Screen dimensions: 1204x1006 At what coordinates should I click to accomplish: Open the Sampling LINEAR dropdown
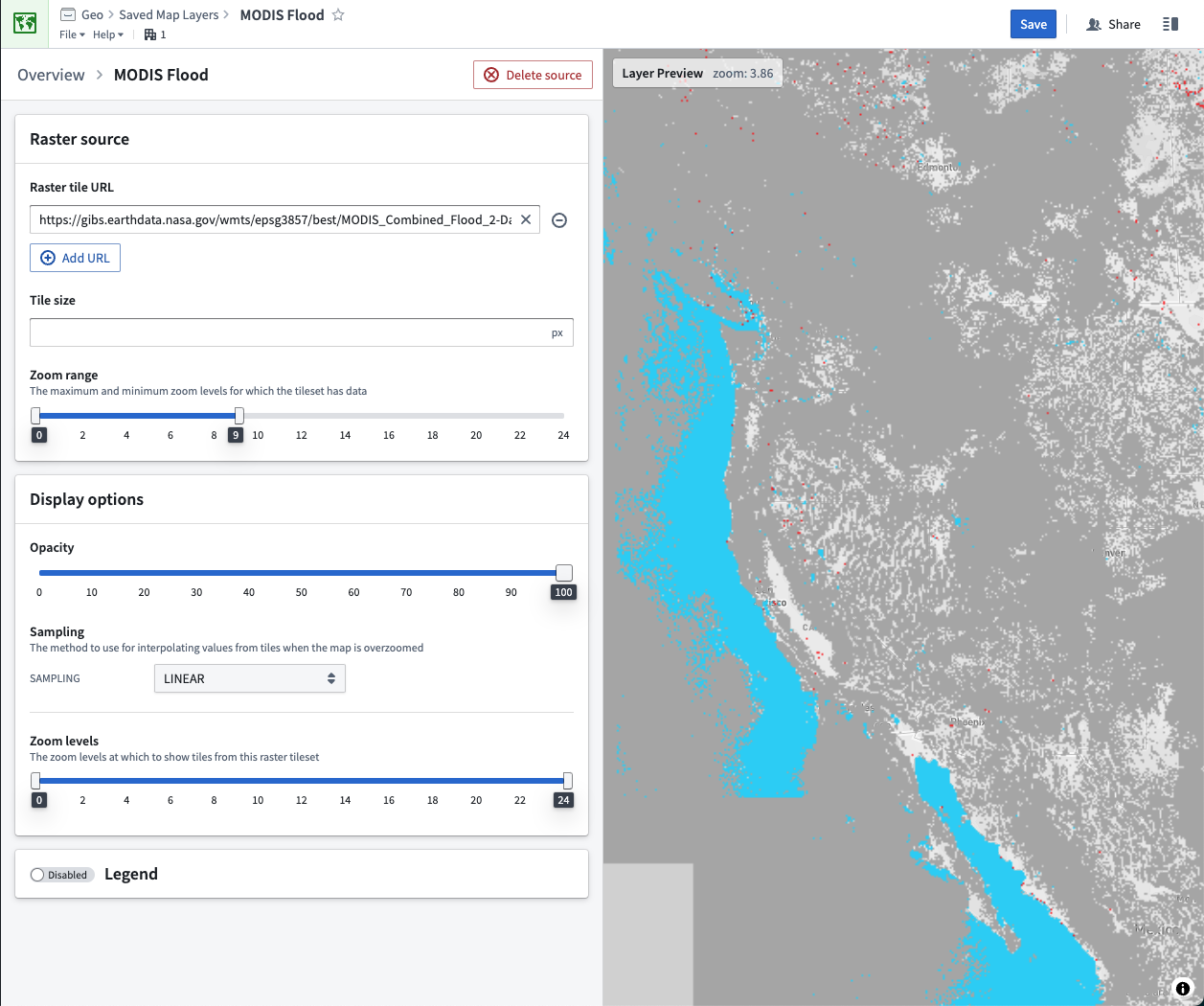249,678
